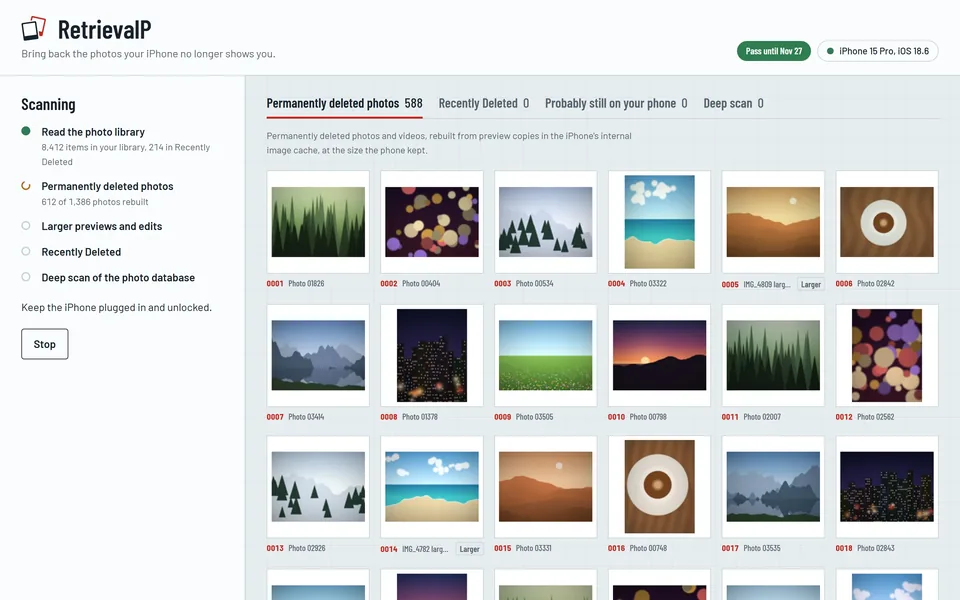The image size is (960, 600).
Task: Select thumbnail 0012 Photo 02562
Action: pos(887,355)
